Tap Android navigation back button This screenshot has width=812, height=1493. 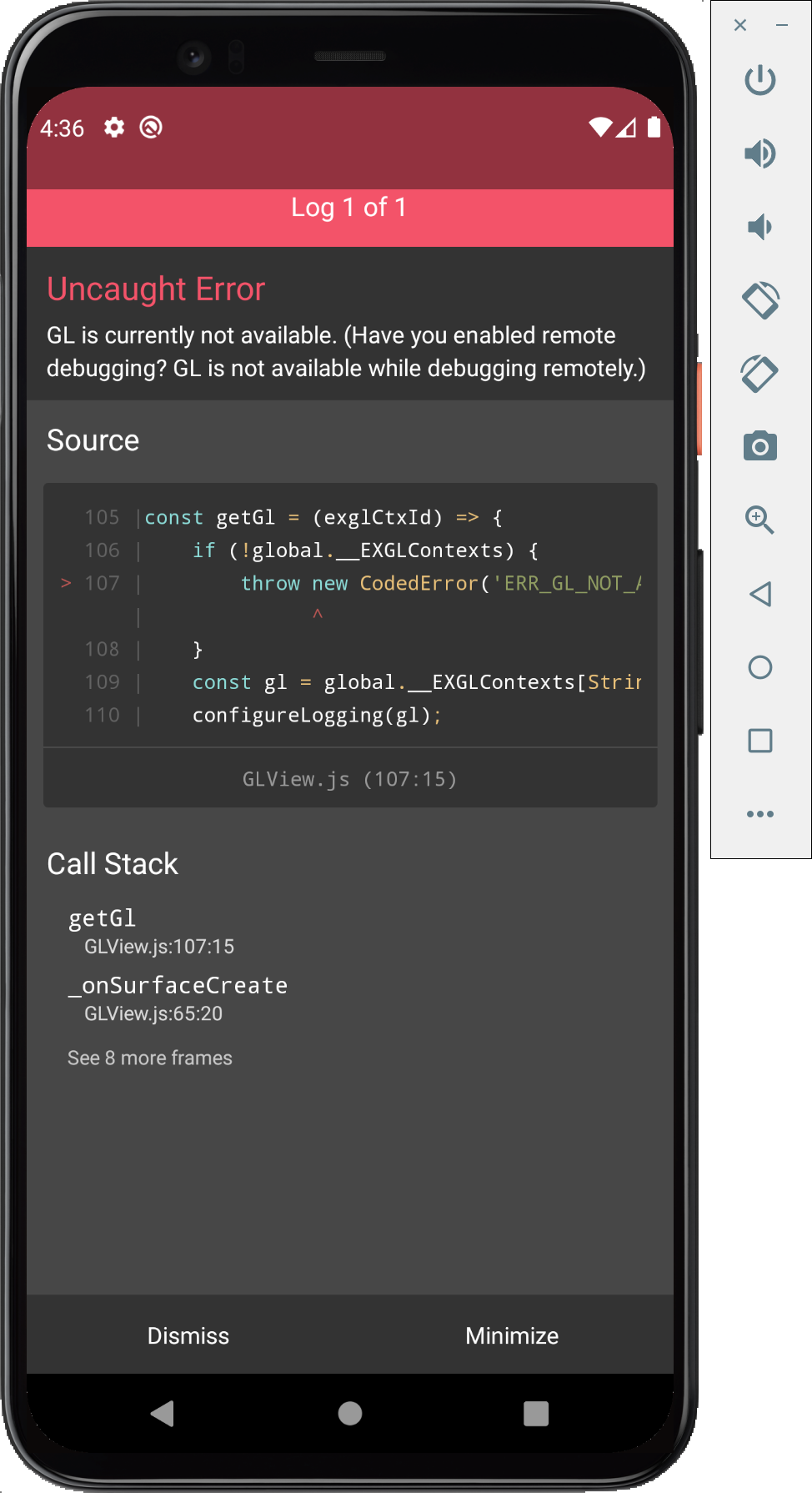(163, 1413)
